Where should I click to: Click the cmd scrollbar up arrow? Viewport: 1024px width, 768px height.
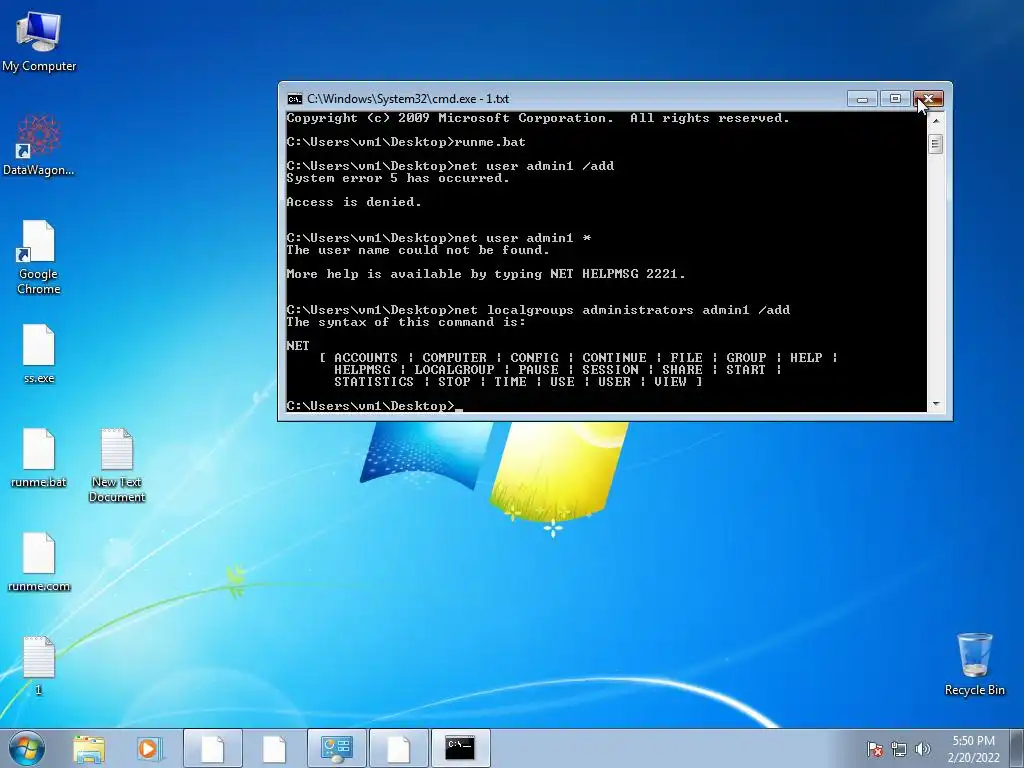[935, 121]
